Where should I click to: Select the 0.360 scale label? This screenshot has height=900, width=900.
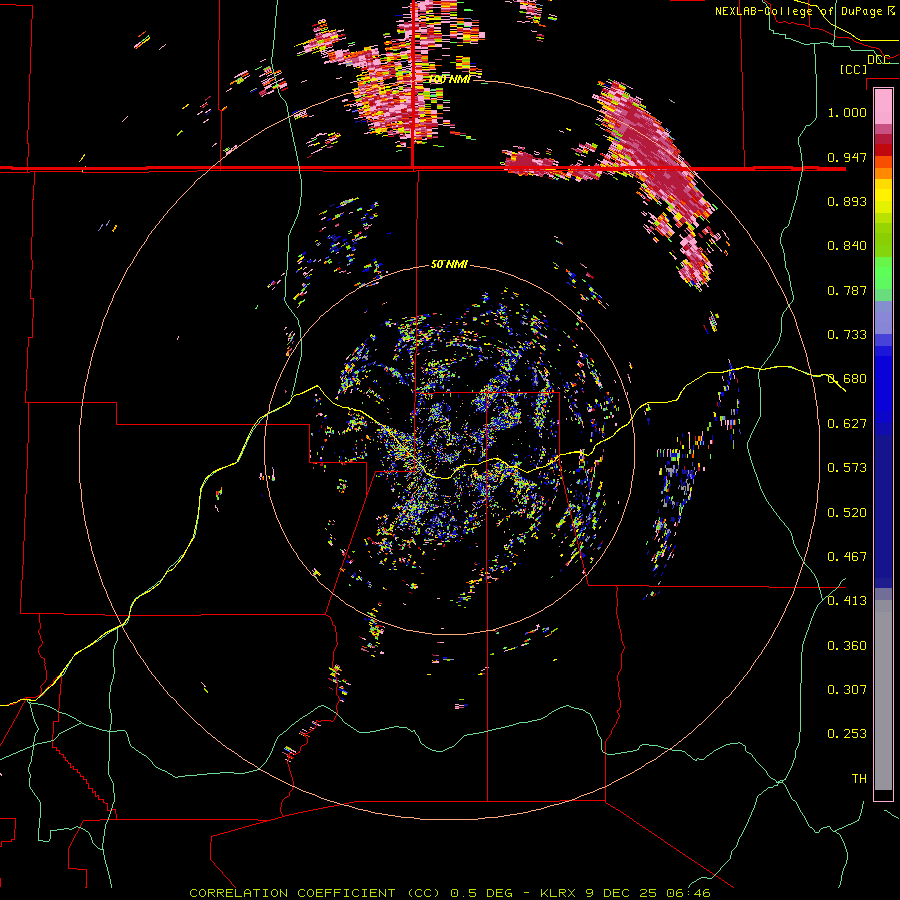[847, 646]
